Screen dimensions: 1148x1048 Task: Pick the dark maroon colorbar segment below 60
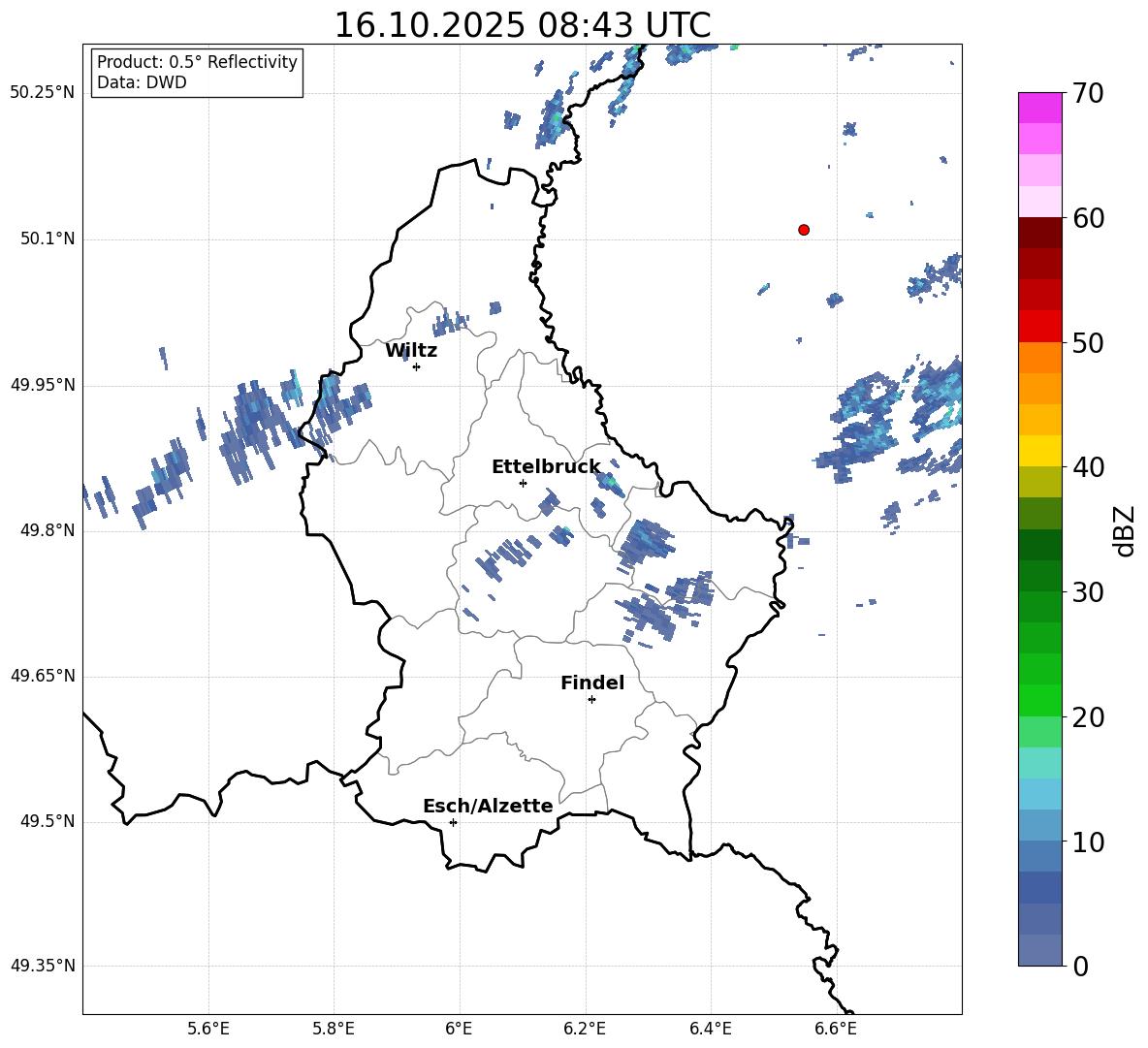pyautogui.click(x=1039, y=233)
